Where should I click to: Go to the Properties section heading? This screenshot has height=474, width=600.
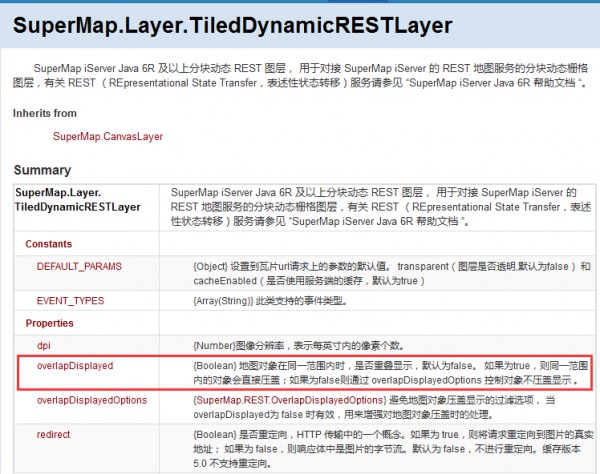click(x=49, y=323)
